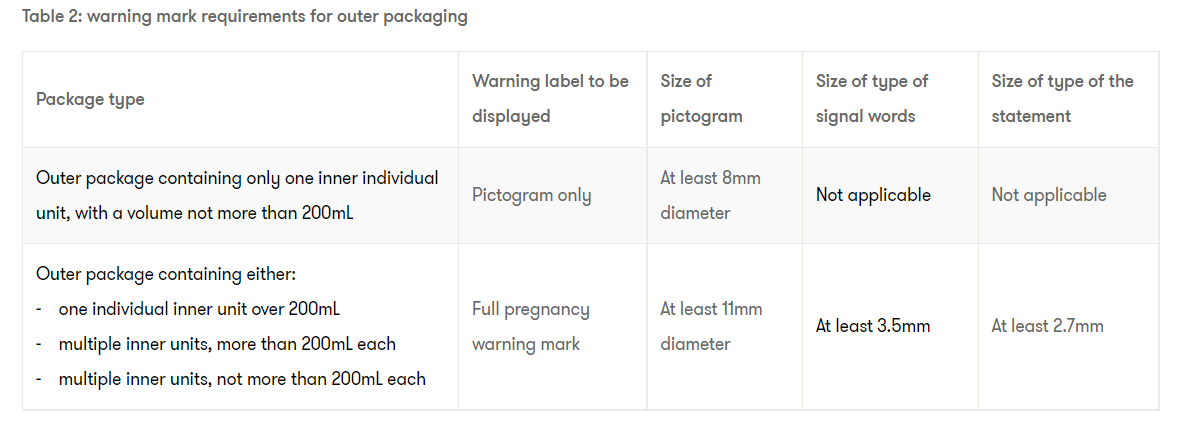Image resolution: width=1181 pixels, height=426 pixels.
Task: Click 'Not applicable' under signal words column
Action: click(873, 195)
